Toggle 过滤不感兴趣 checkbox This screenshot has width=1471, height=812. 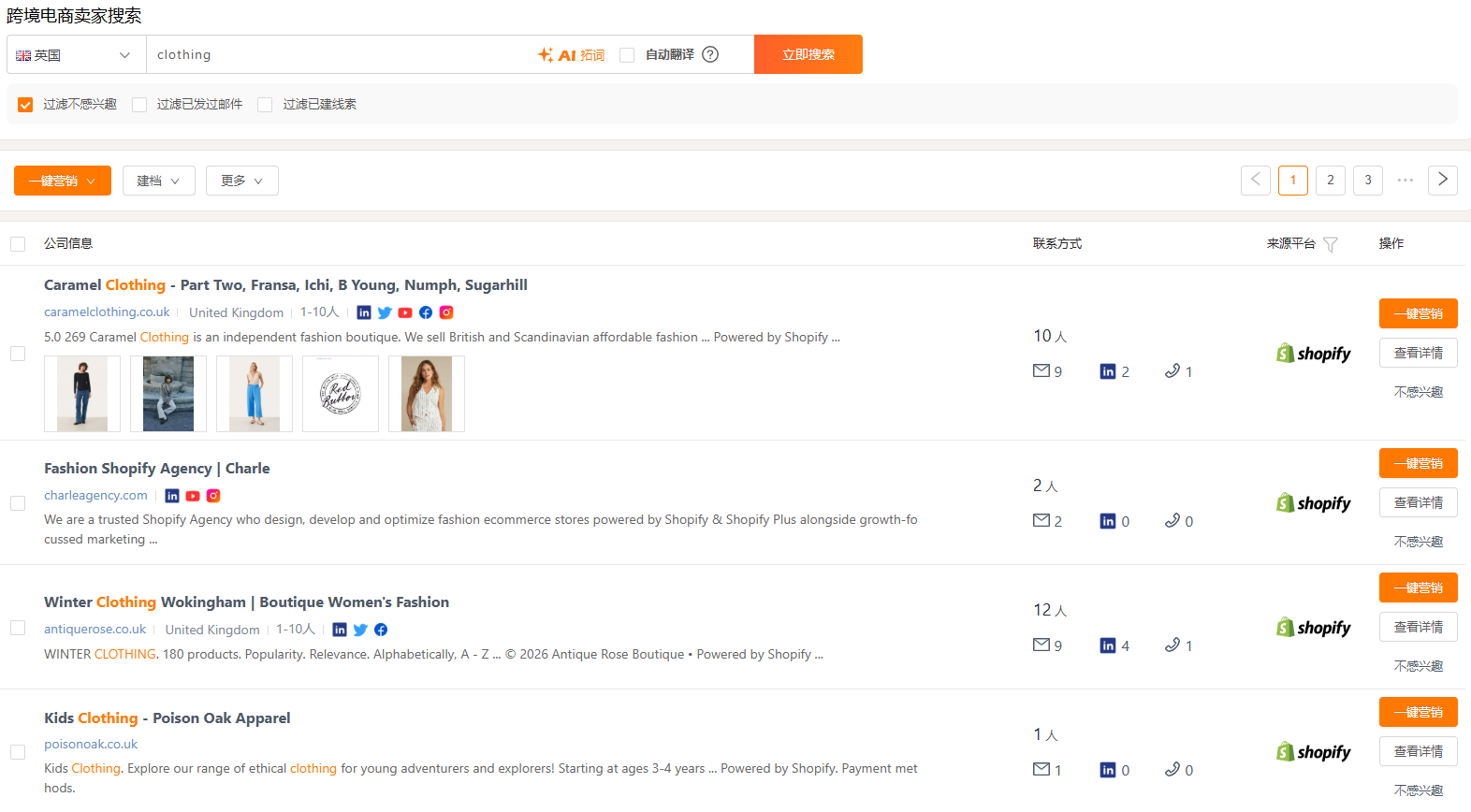[25, 105]
